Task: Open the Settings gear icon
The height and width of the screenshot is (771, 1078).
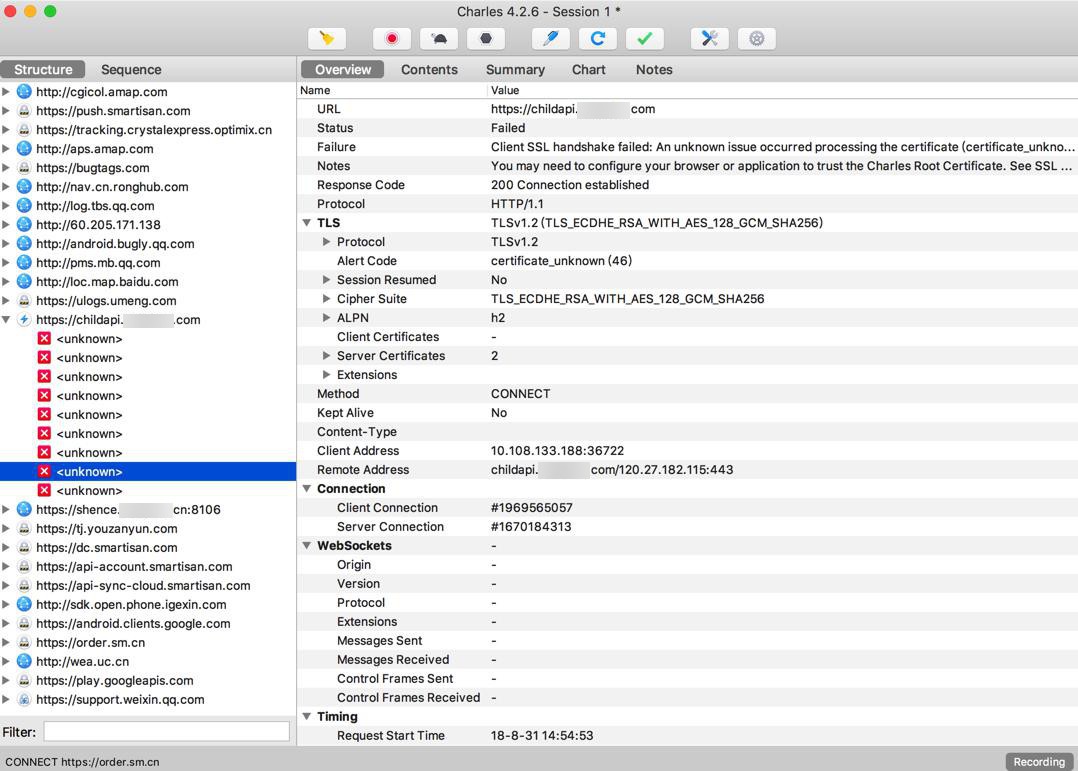Action: pyautogui.click(x=756, y=39)
